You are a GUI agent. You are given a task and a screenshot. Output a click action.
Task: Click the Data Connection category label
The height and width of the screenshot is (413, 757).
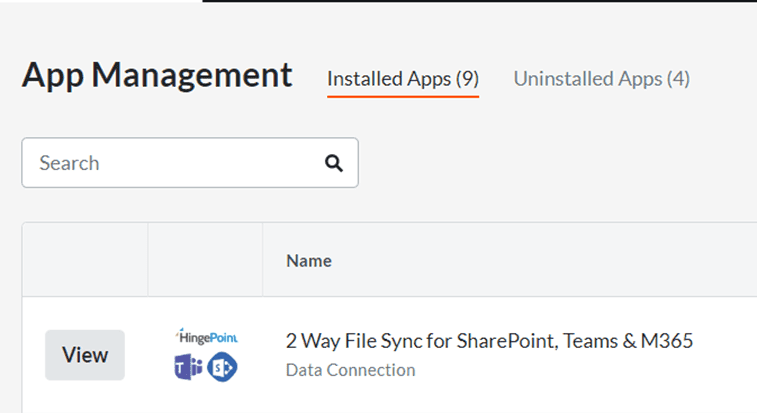pyautogui.click(x=350, y=370)
